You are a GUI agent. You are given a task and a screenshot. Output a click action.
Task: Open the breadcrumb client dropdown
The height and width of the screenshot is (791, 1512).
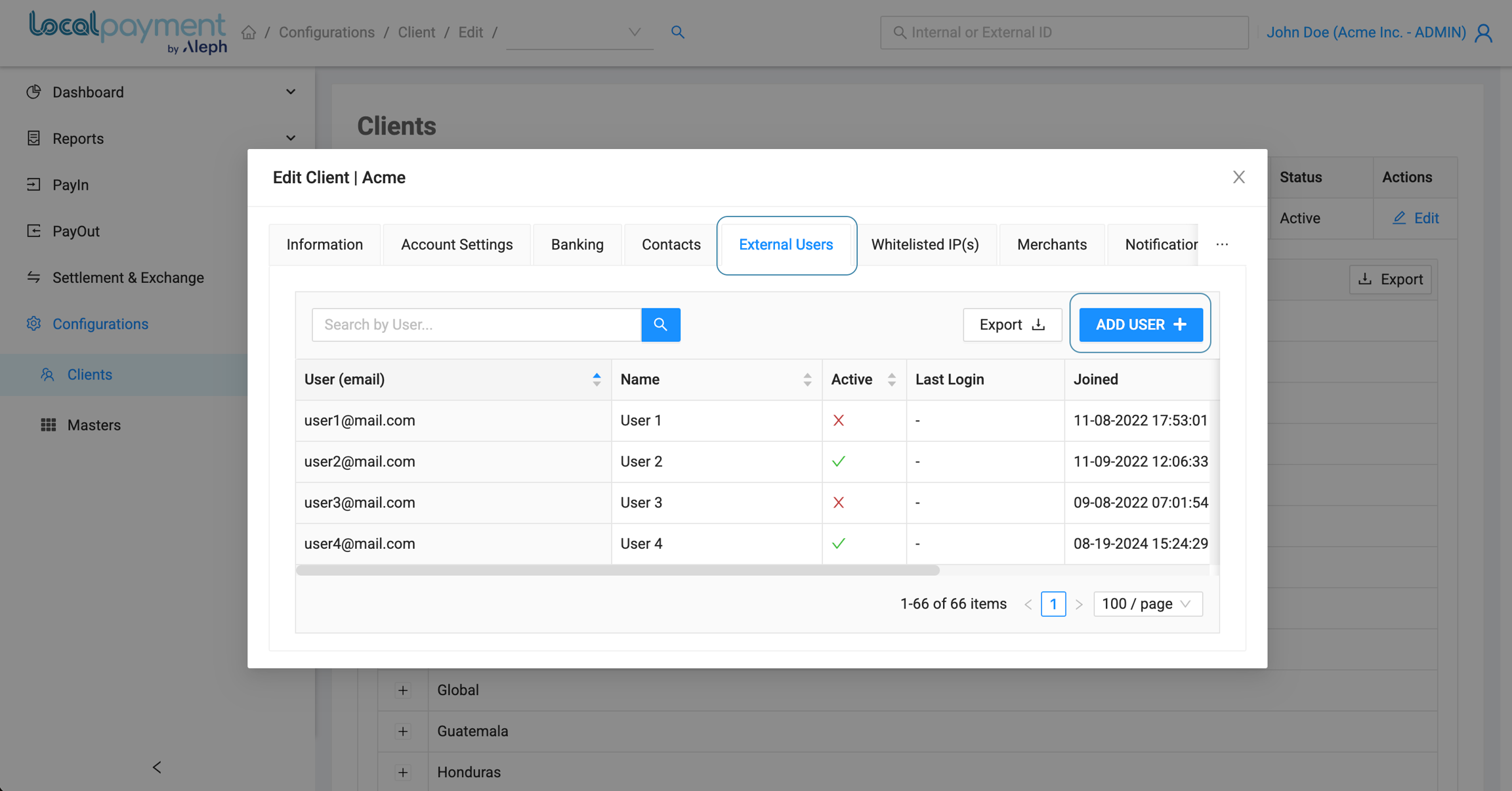coord(579,32)
